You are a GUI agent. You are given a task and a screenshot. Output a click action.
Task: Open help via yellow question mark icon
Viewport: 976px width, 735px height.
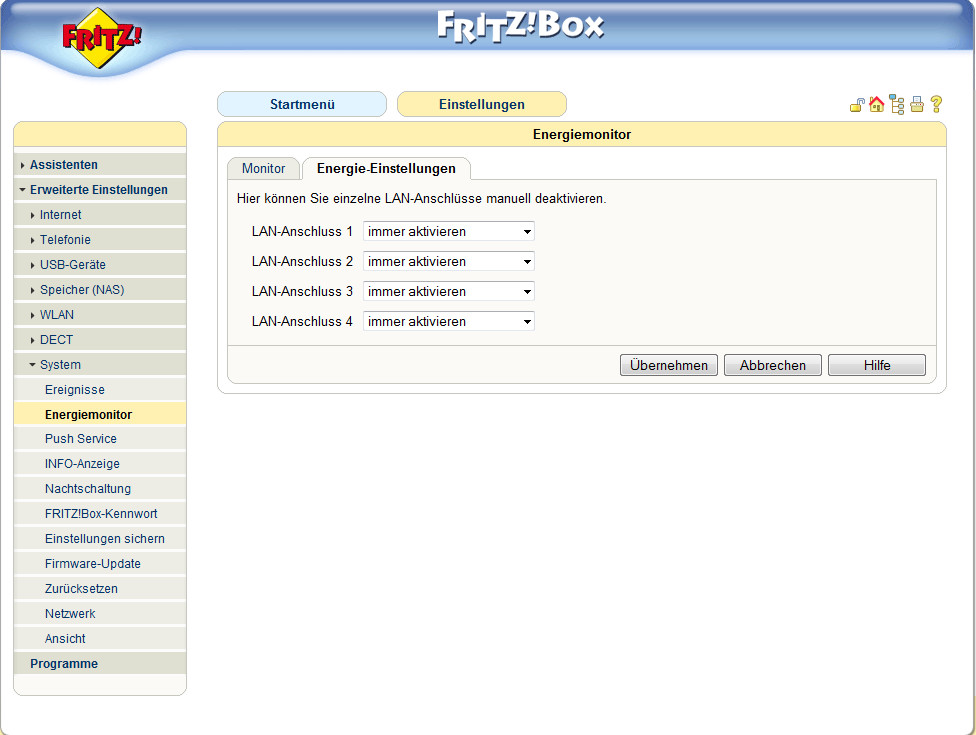(x=936, y=104)
